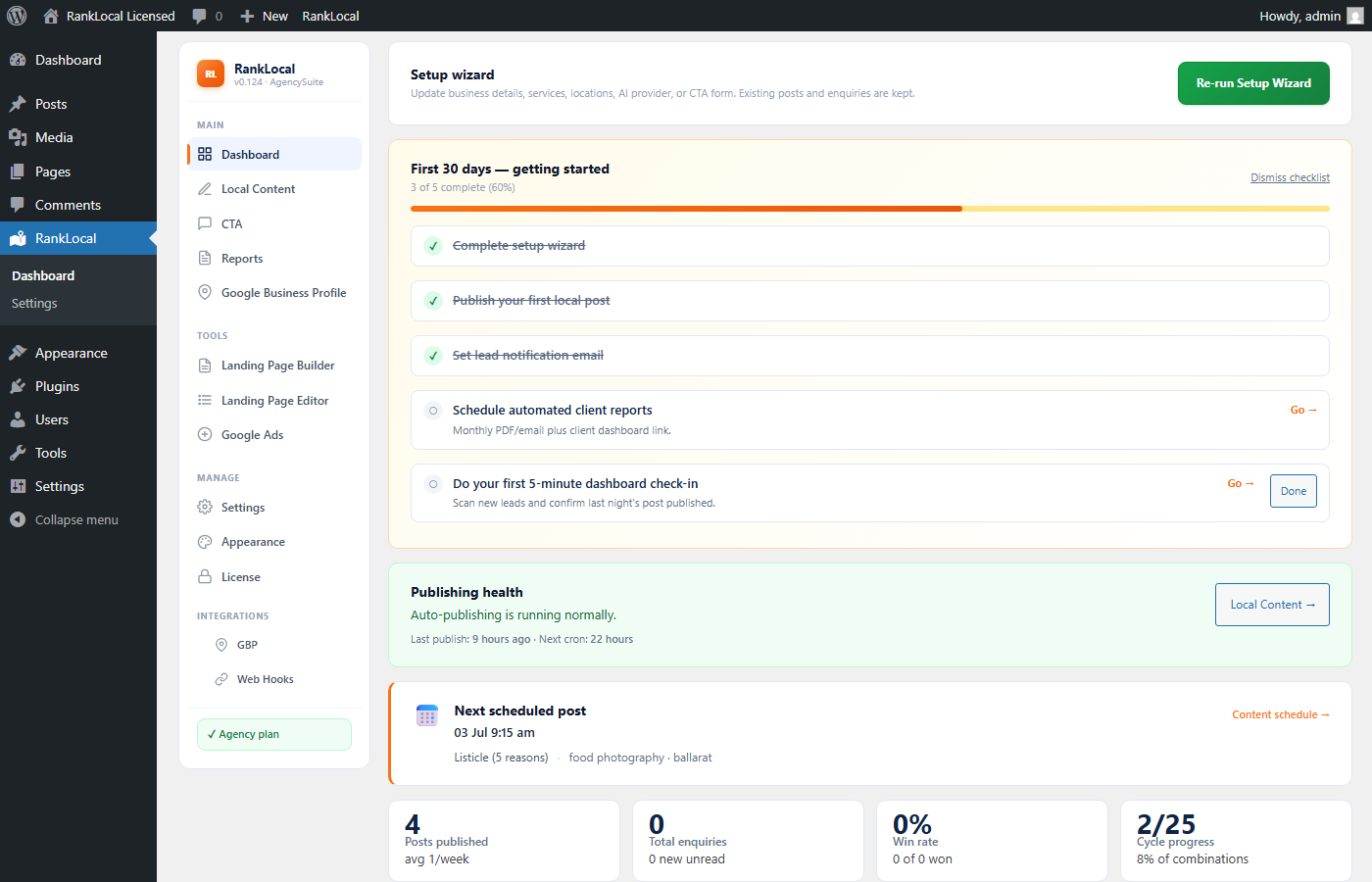This screenshot has height=882, width=1372.
Task: Collapse the WordPress admin menu
Action: click(78, 519)
